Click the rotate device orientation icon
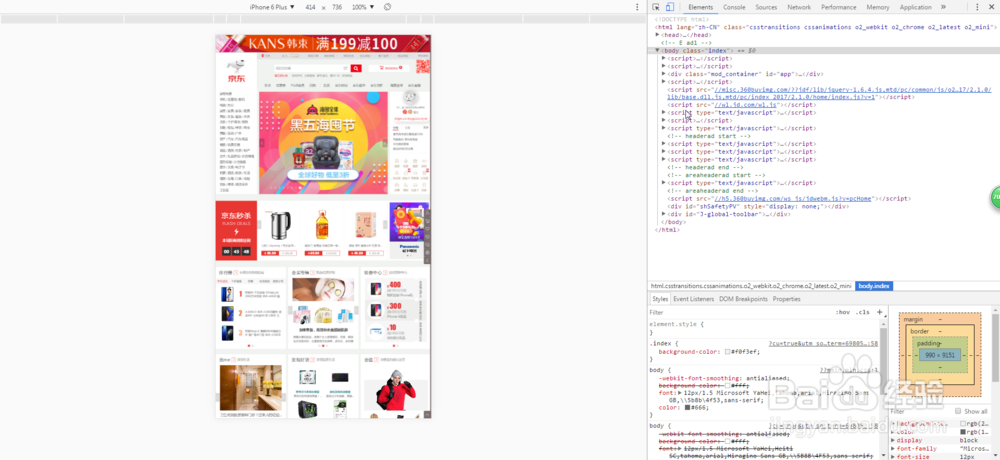The height and width of the screenshot is (460, 1000). [x=387, y=7]
